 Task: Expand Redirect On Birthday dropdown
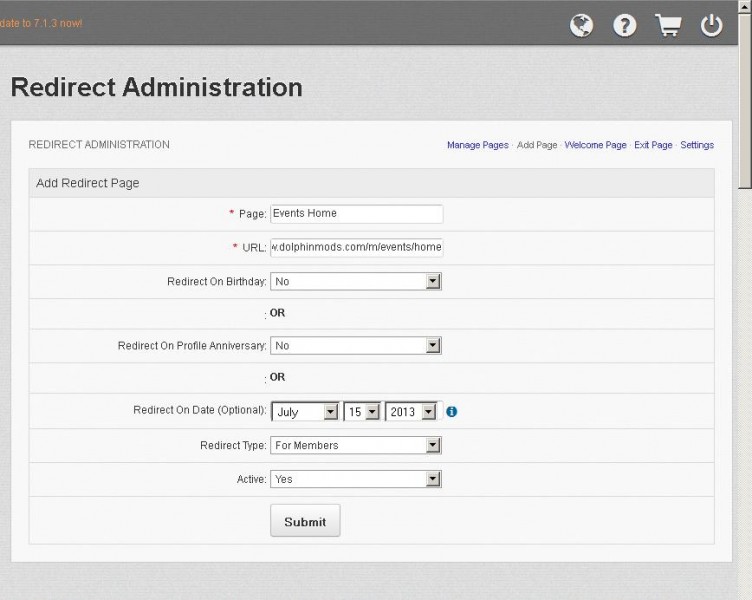[356, 282]
